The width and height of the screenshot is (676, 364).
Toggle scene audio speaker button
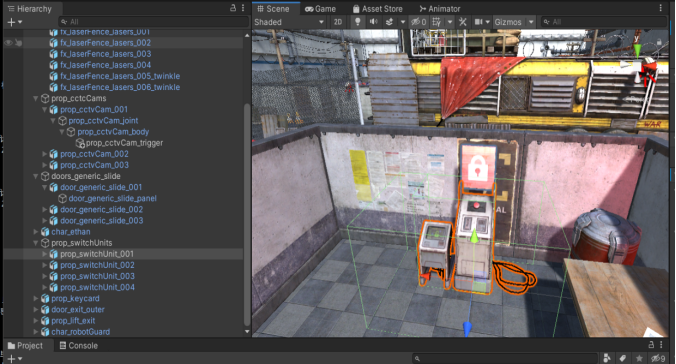click(x=373, y=22)
